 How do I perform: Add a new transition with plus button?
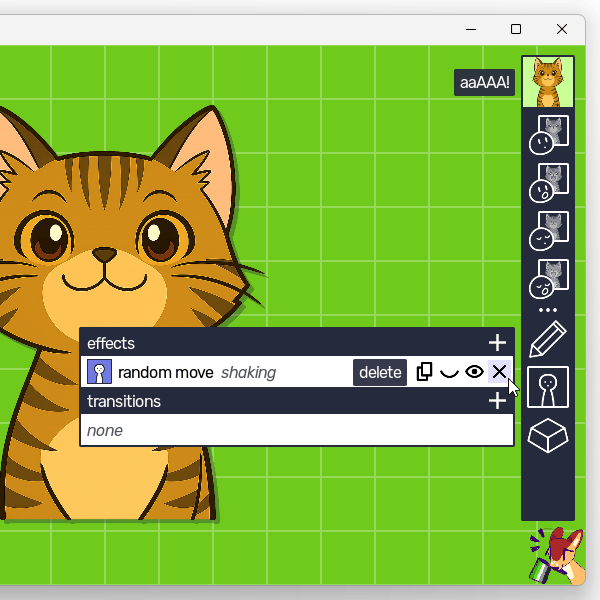(x=497, y=401)
